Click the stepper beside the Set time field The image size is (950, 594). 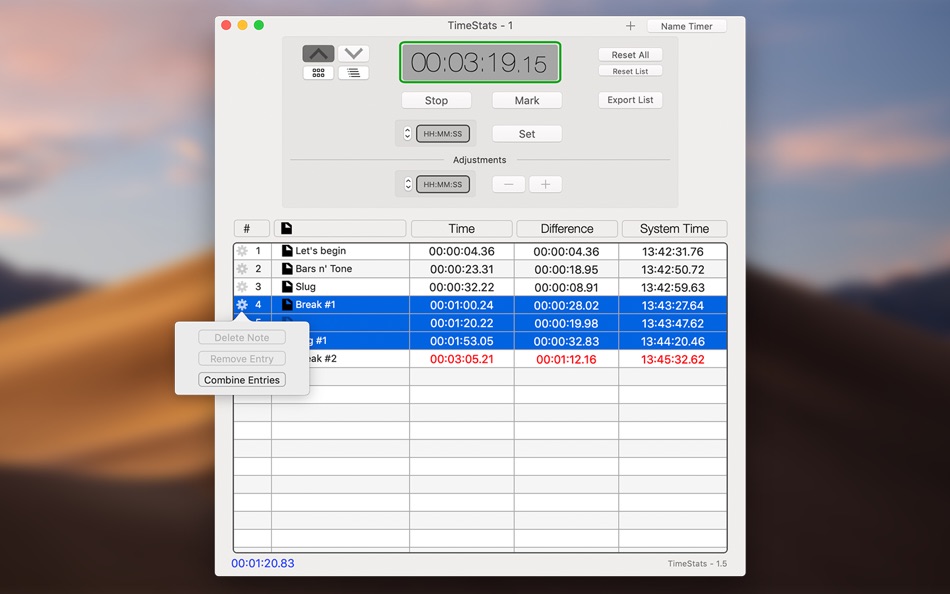[407, 133]
